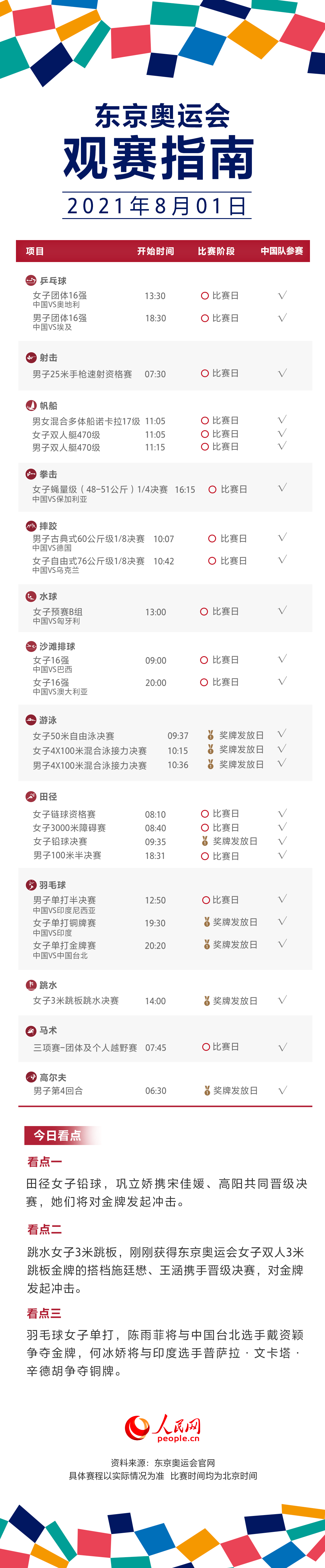Click the checkmark for 女子3米跳板跳水决赛

[282, 1000]
